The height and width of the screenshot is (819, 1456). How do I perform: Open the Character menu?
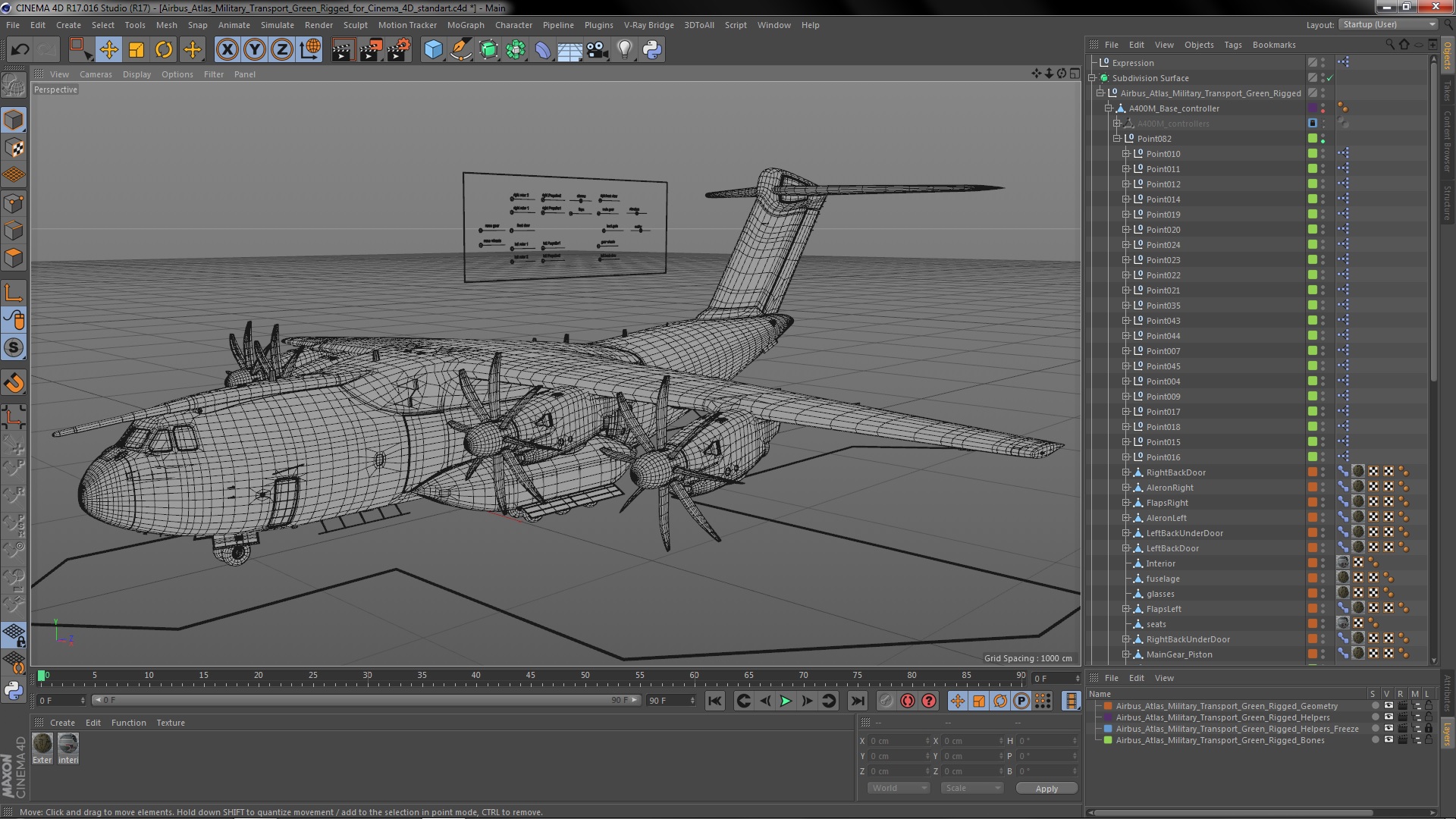point(513,25)
